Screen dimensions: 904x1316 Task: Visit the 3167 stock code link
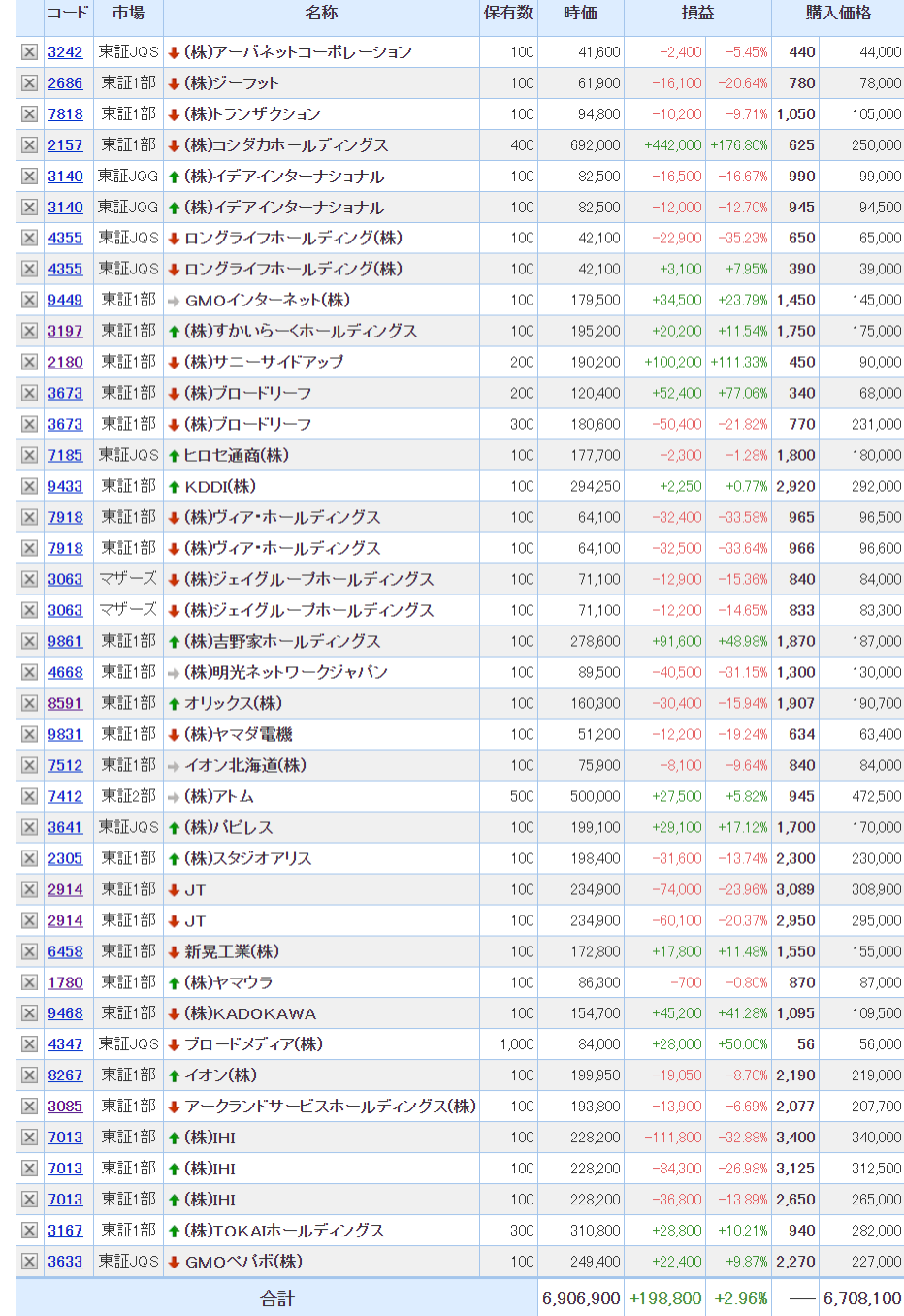[65, 1231]
